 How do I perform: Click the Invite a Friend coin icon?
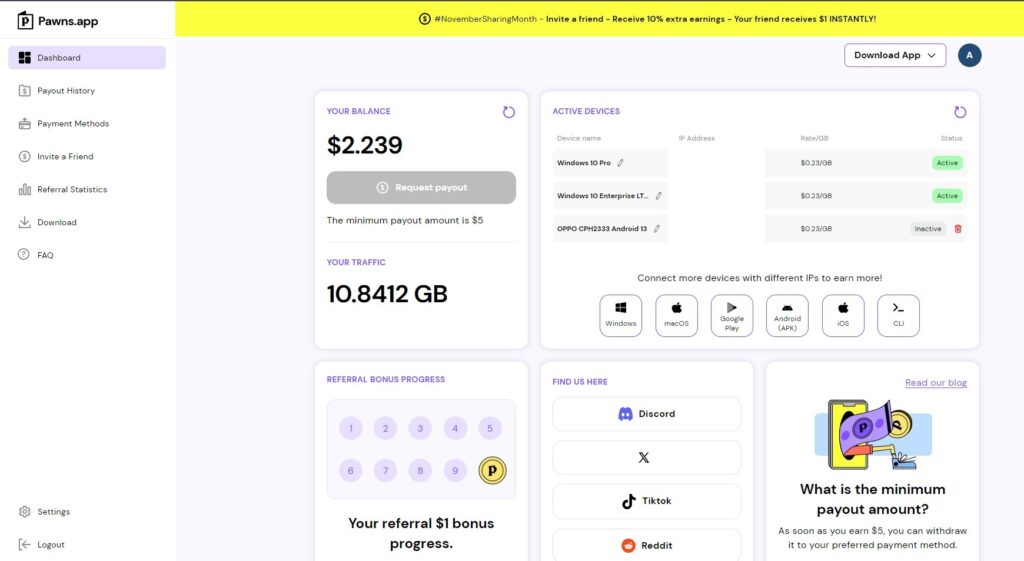(x=24, y=157)
